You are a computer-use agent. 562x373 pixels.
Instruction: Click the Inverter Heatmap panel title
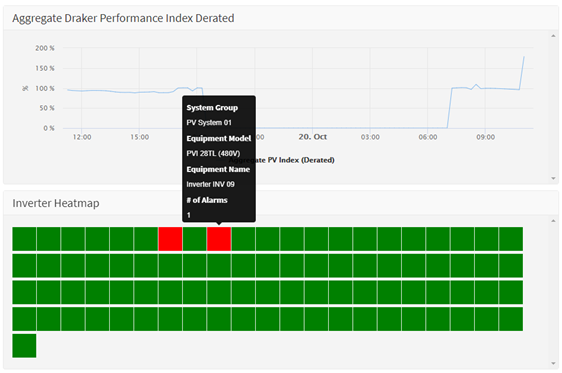point(56,203)
